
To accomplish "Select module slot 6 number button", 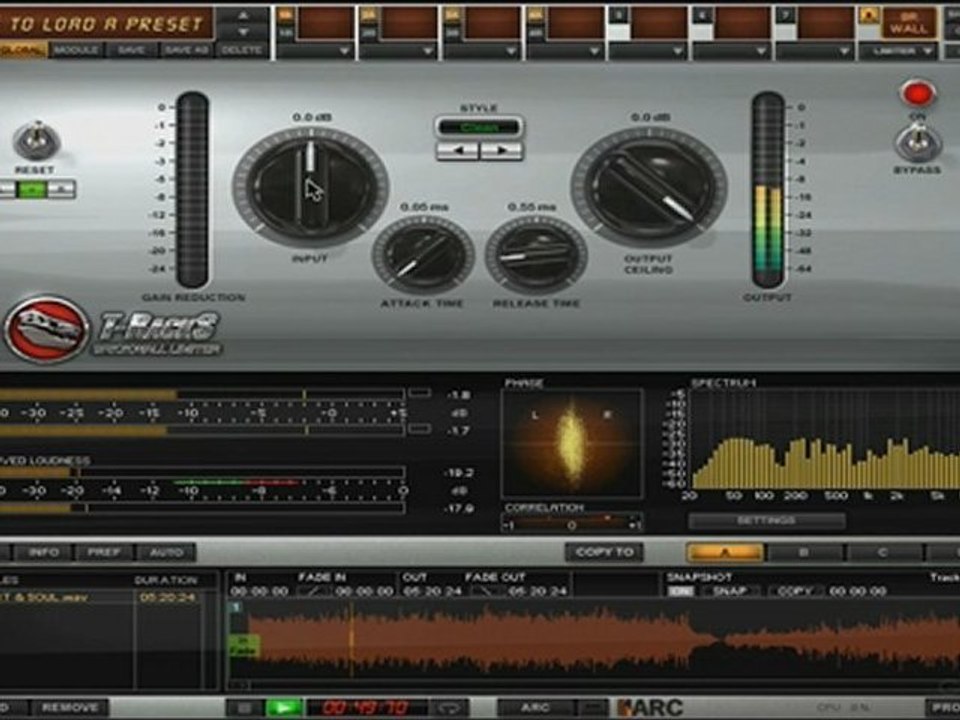I will tap(702, 15).
